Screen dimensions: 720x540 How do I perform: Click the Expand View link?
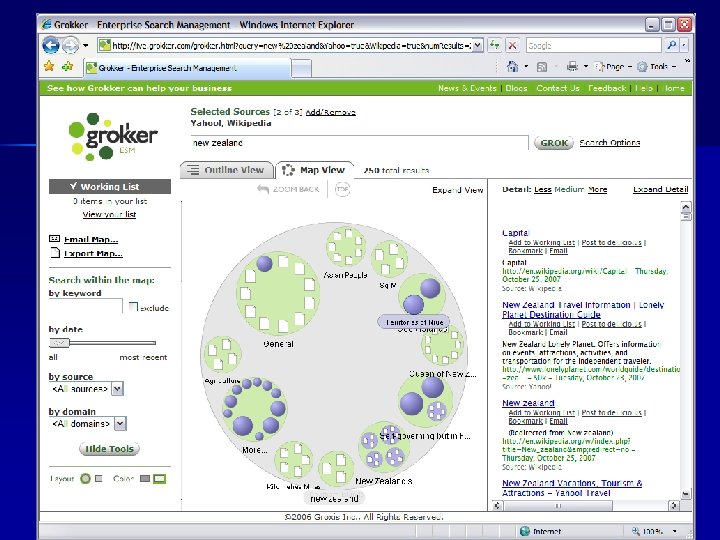pyautogui.click(x=457, y=190)
